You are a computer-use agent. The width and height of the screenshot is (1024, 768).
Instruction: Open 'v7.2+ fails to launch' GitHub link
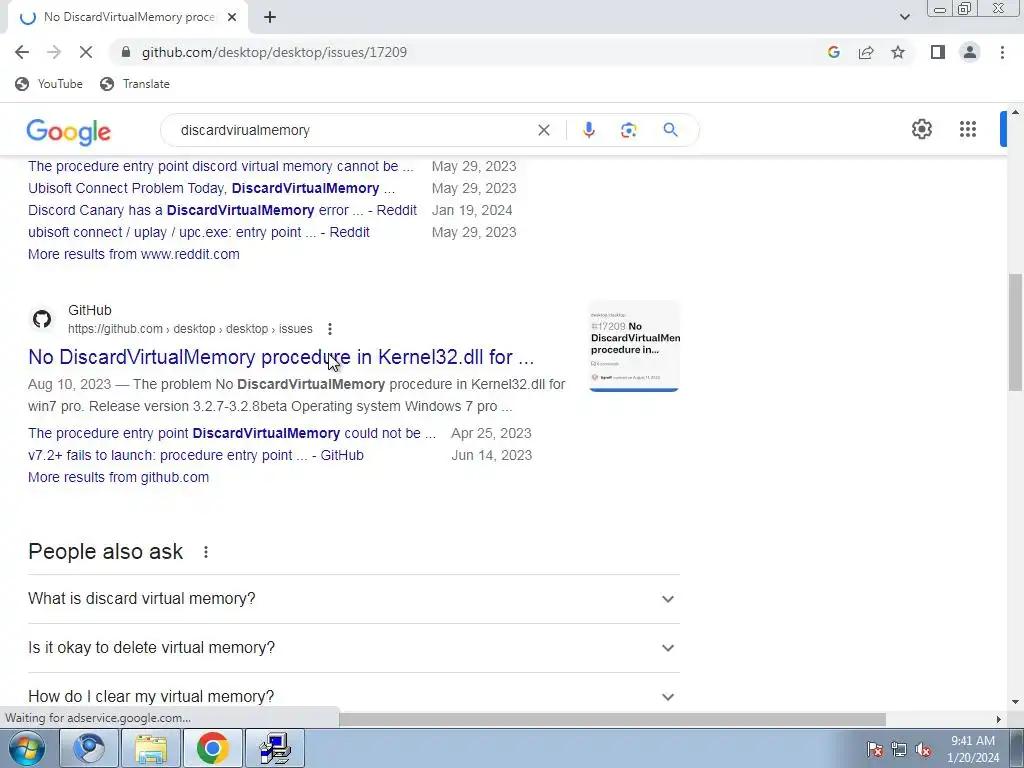click(196, 455)
